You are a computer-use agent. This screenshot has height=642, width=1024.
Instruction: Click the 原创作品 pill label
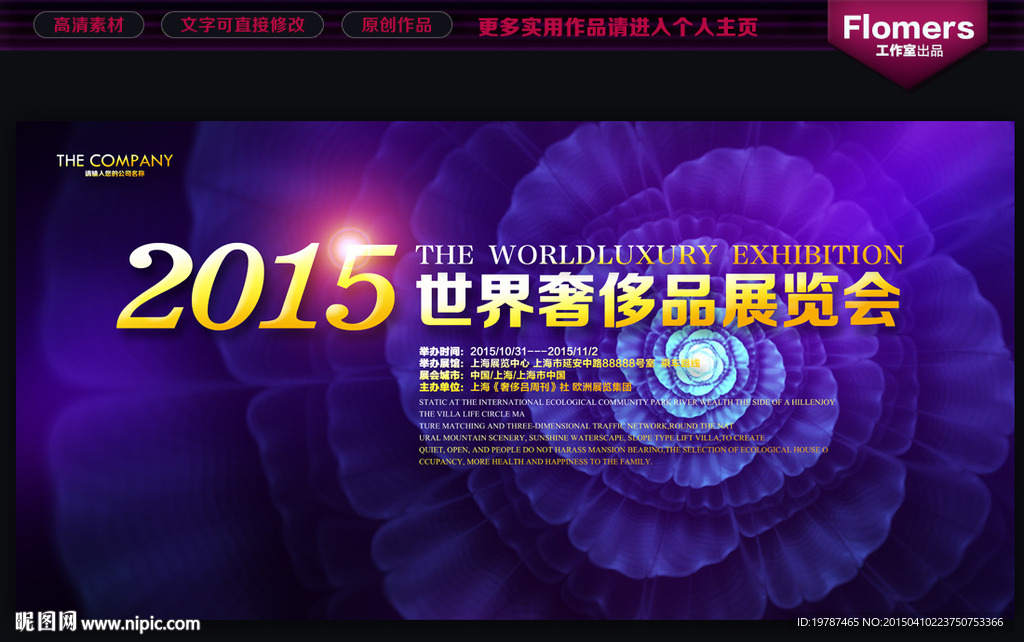tap(397, 25)
